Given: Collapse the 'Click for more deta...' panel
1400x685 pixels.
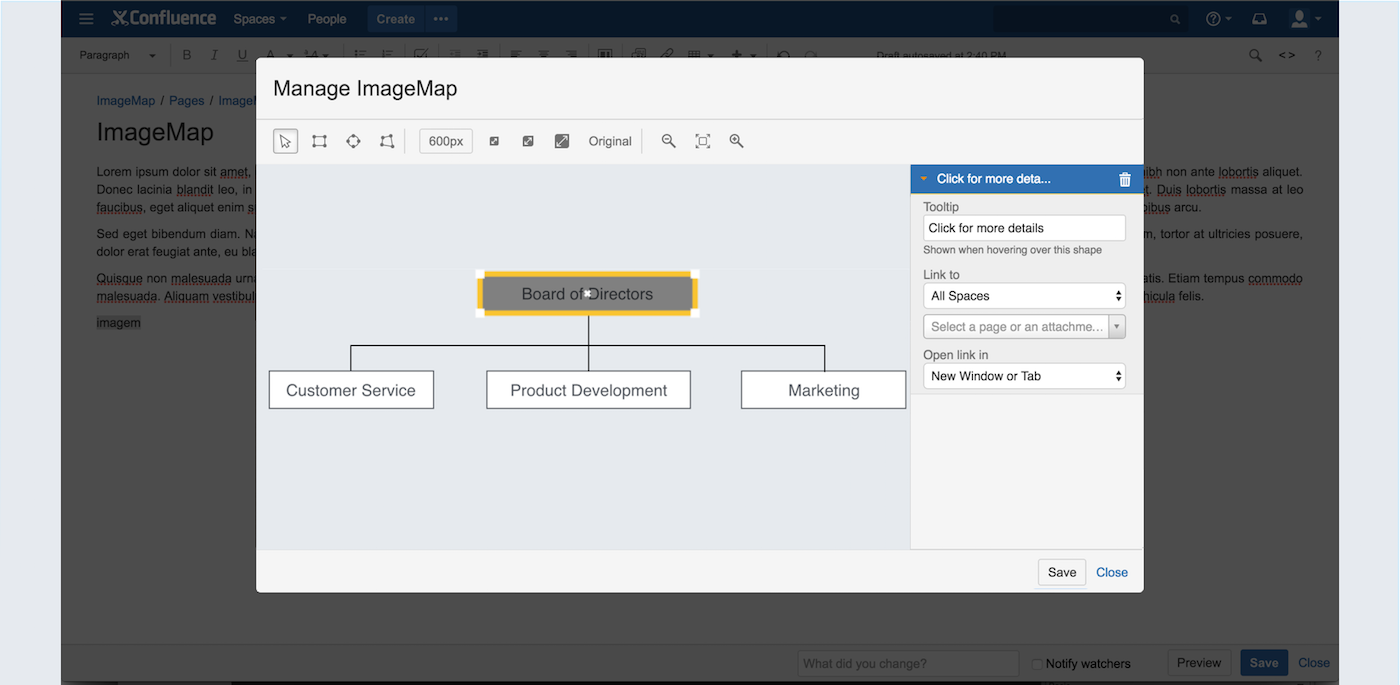Looking at the screenshot, I should tap(925, 179).
